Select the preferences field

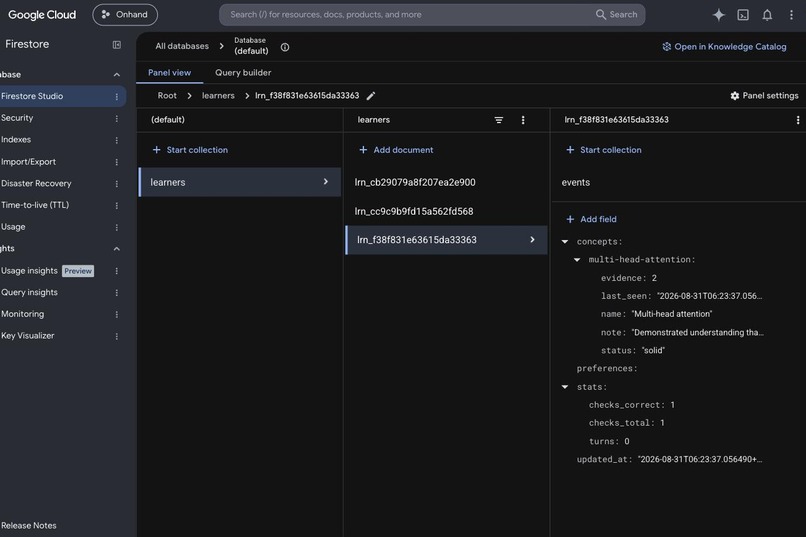pyautogui.click(x=607, y=368)
